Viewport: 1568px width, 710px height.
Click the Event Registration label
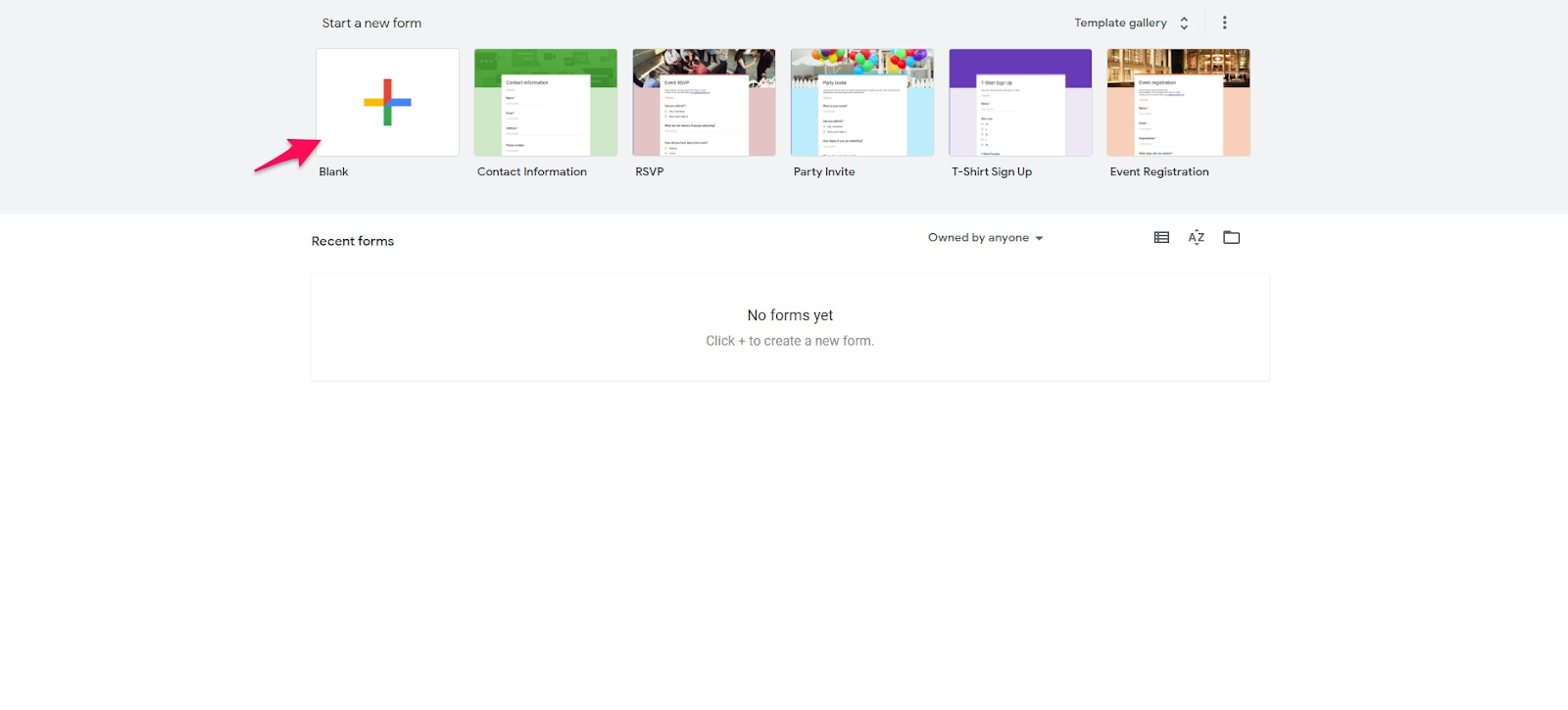point(1159,171)
